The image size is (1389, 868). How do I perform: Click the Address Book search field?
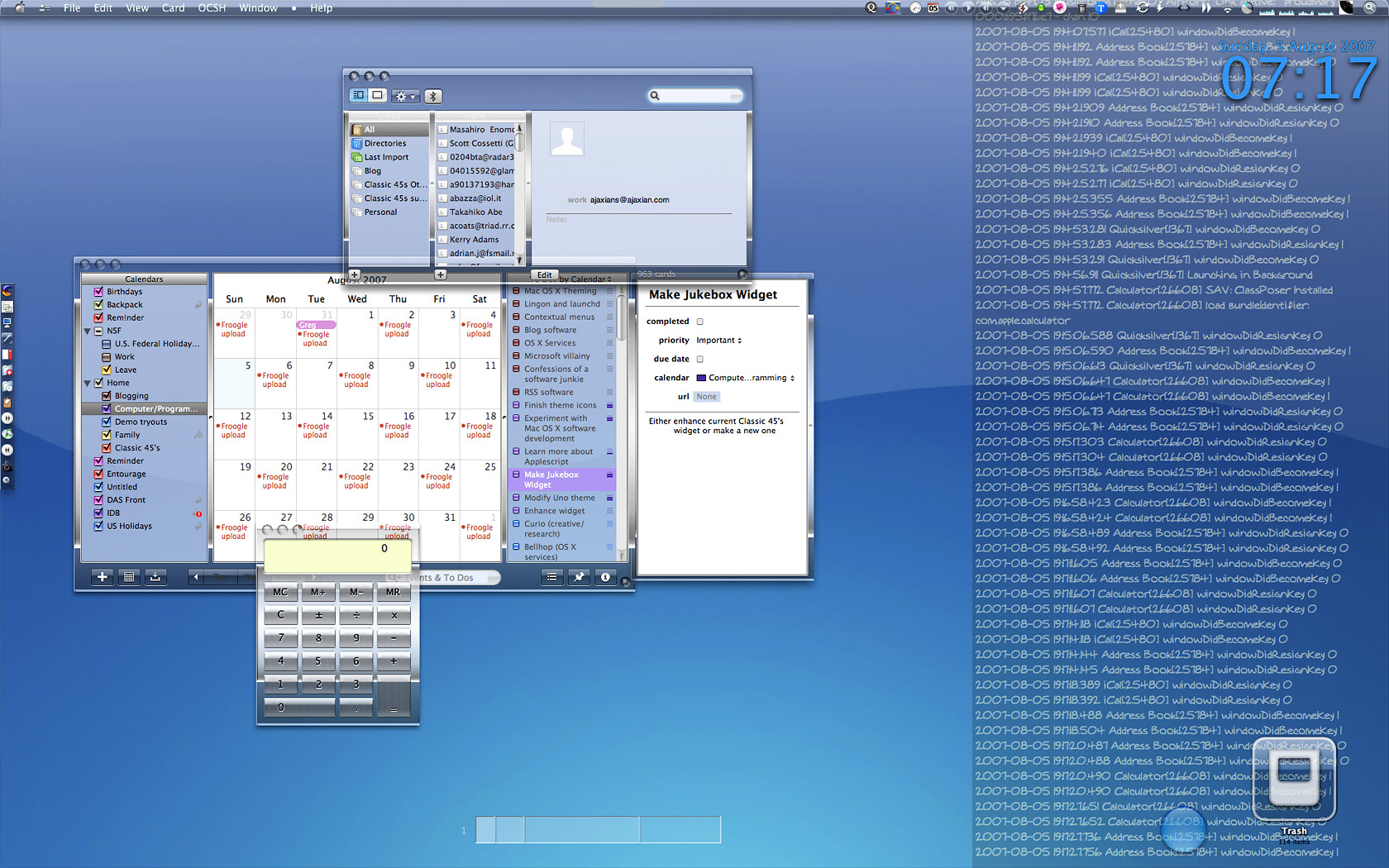(x=695, y=96)
